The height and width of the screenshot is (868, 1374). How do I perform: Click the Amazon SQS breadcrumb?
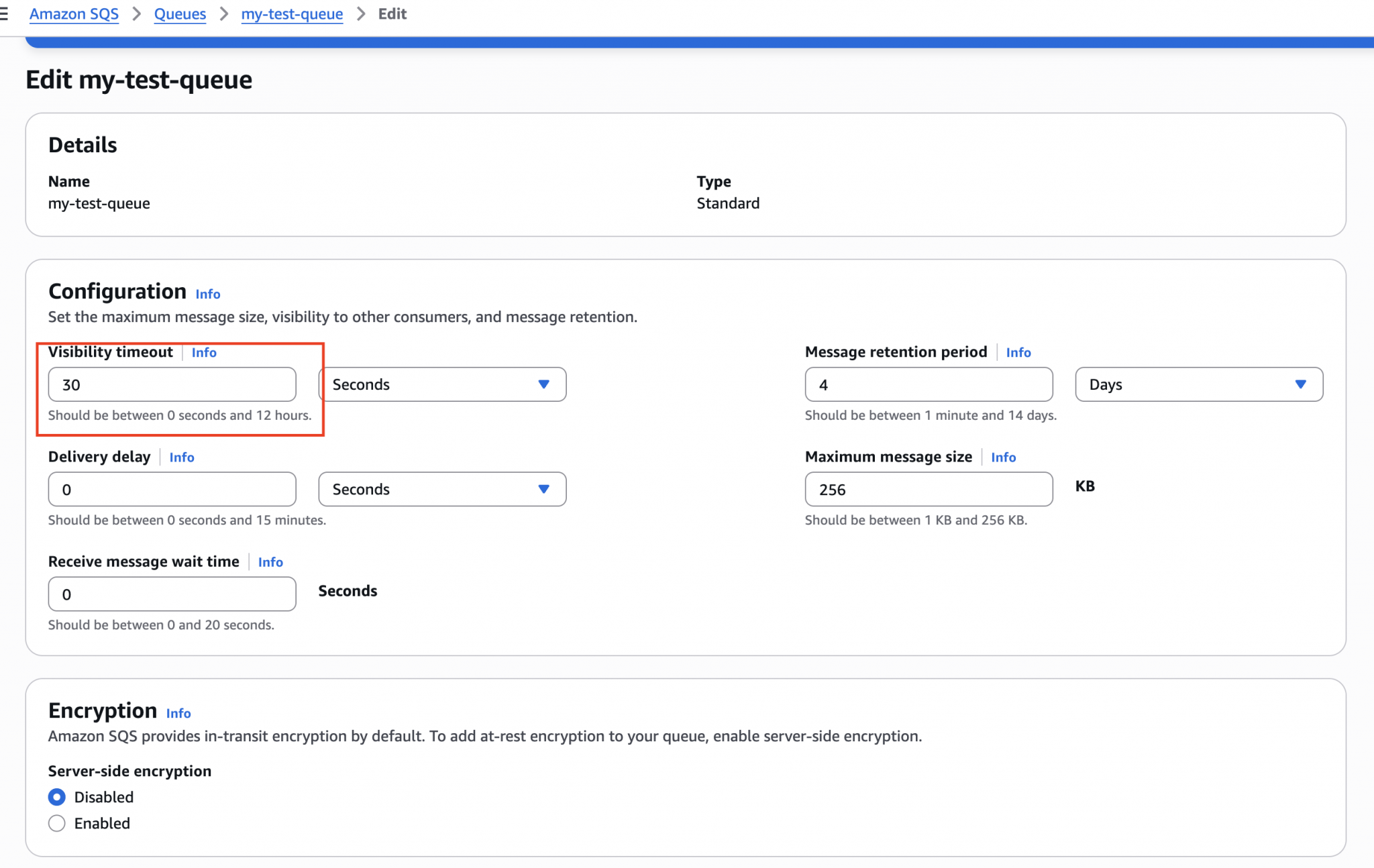(74, 13)
